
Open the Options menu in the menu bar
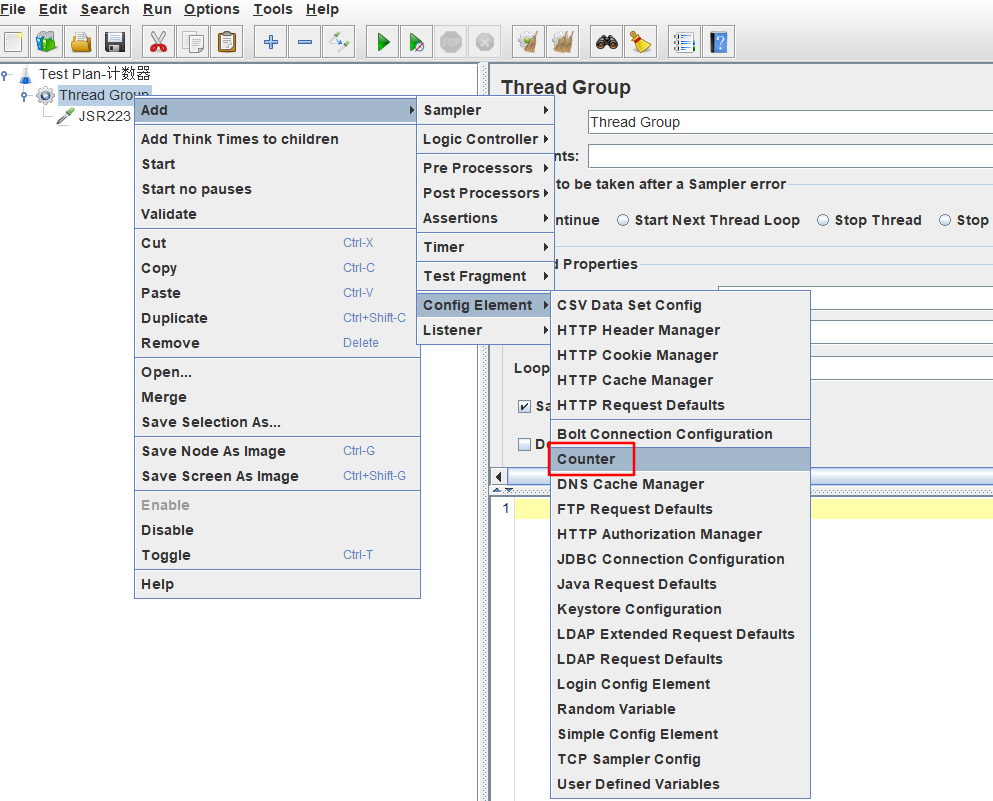tap(212, 9)
